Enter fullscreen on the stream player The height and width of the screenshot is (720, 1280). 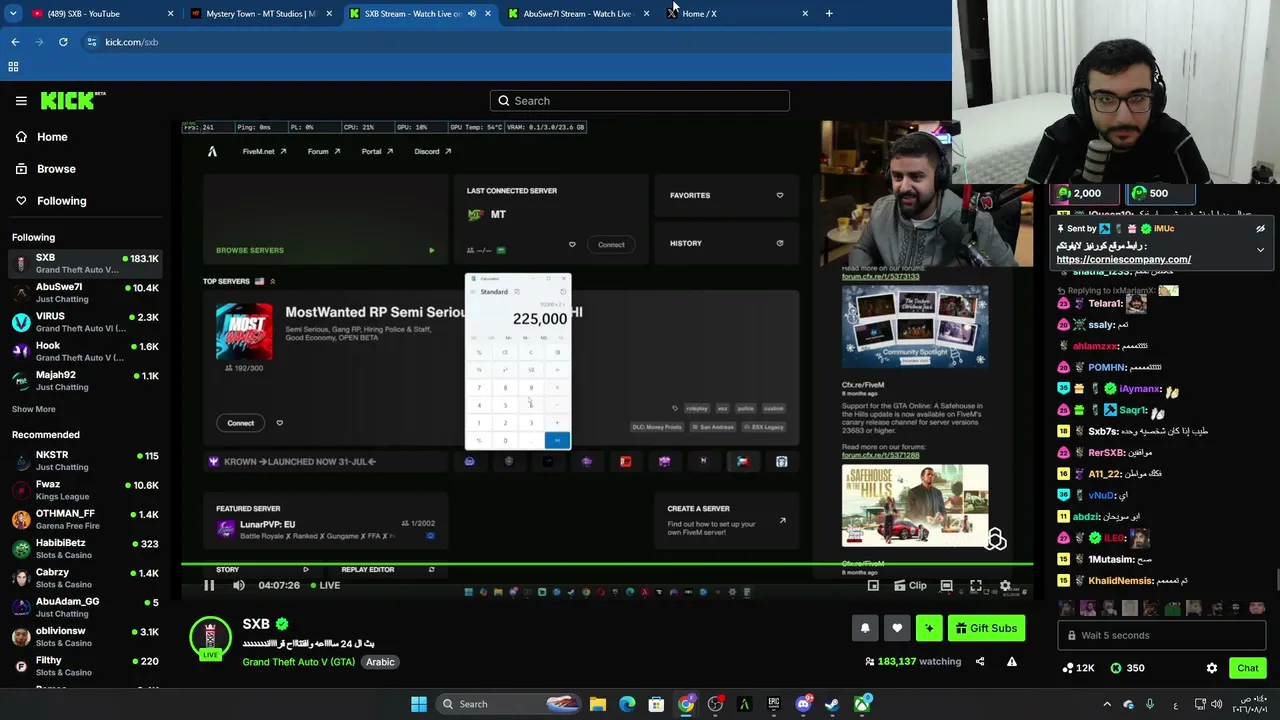click(x=976, y=585)
